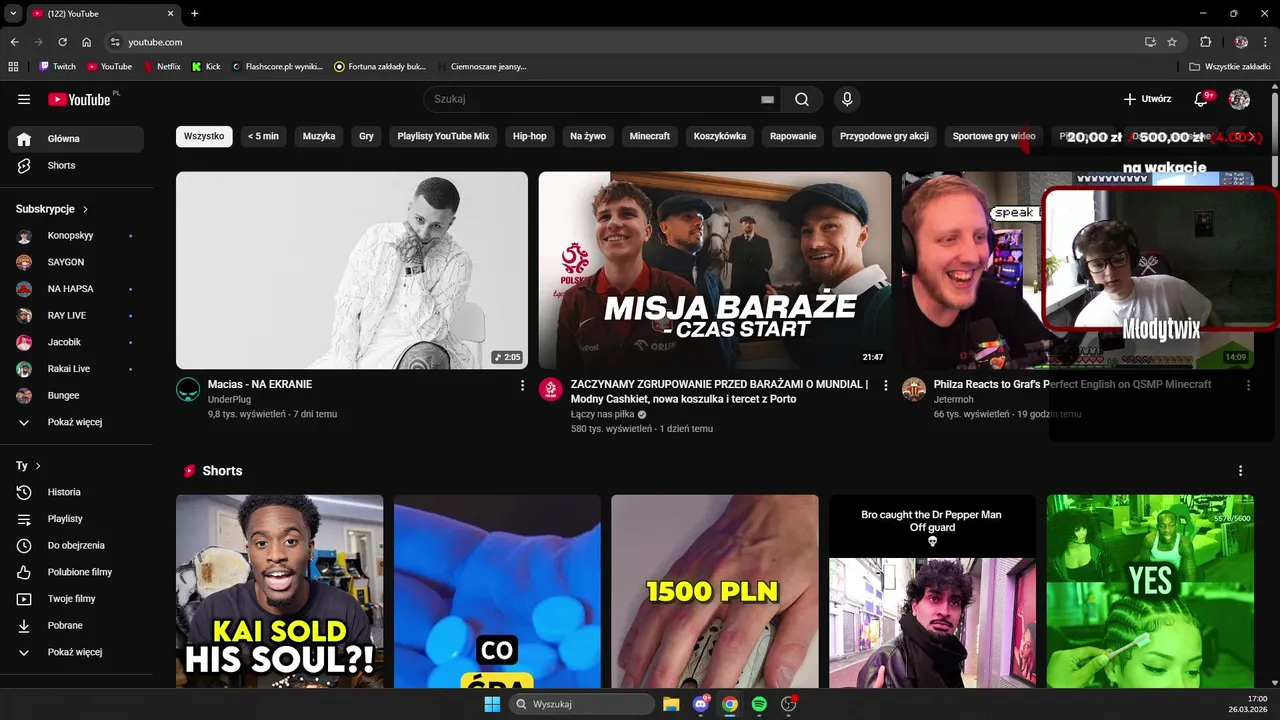
Task: Expand the Ty section chevron
Action: [38, 466]
